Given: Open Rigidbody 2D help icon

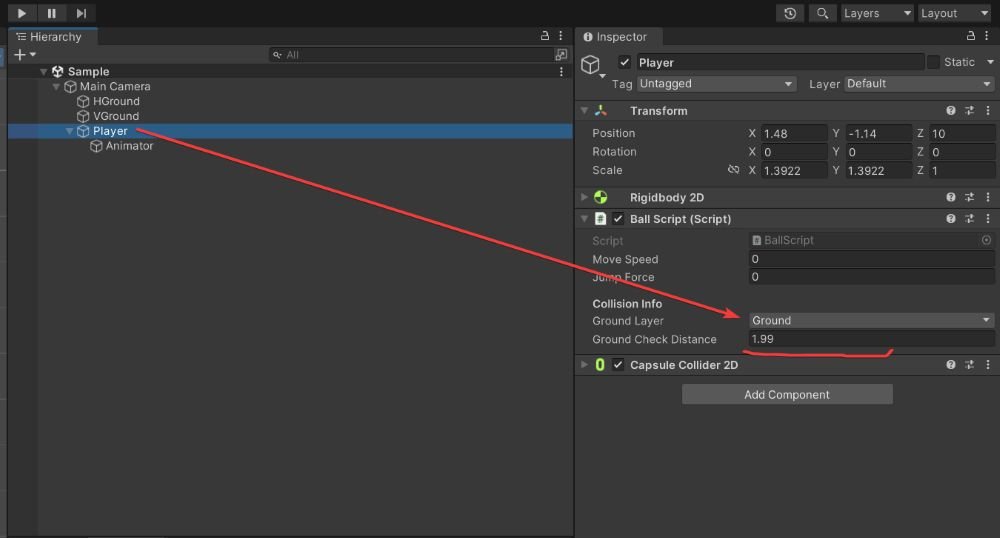Looking at the screenshot, I should point(951,197).
